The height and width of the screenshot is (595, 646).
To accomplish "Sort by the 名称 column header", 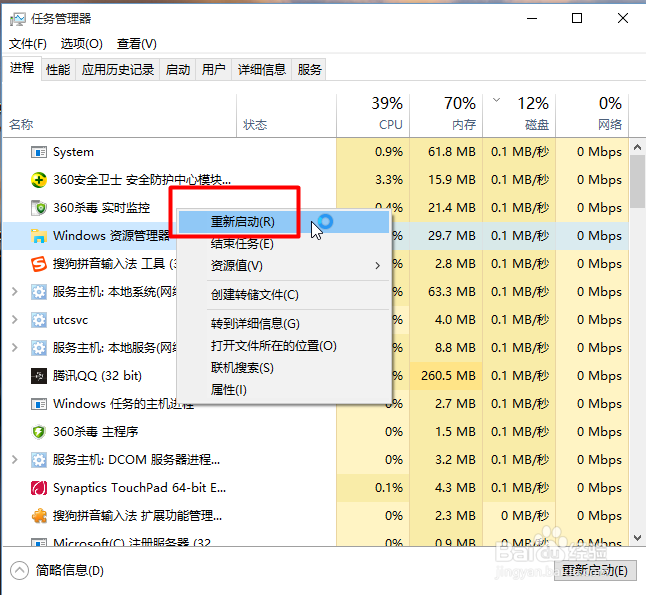I will (119, 115).
